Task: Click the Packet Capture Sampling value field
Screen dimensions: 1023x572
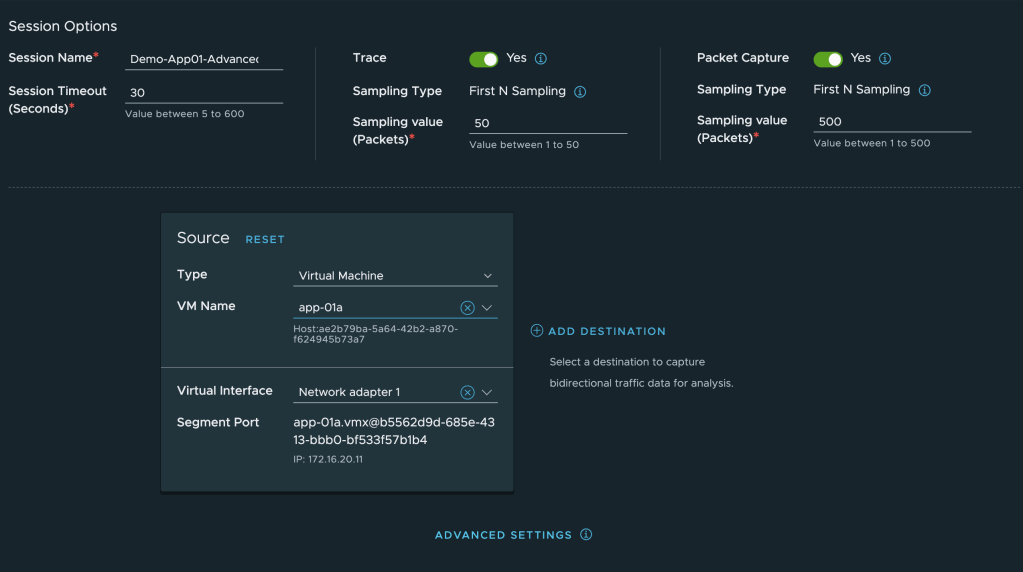Action: [x=891, y=122]
